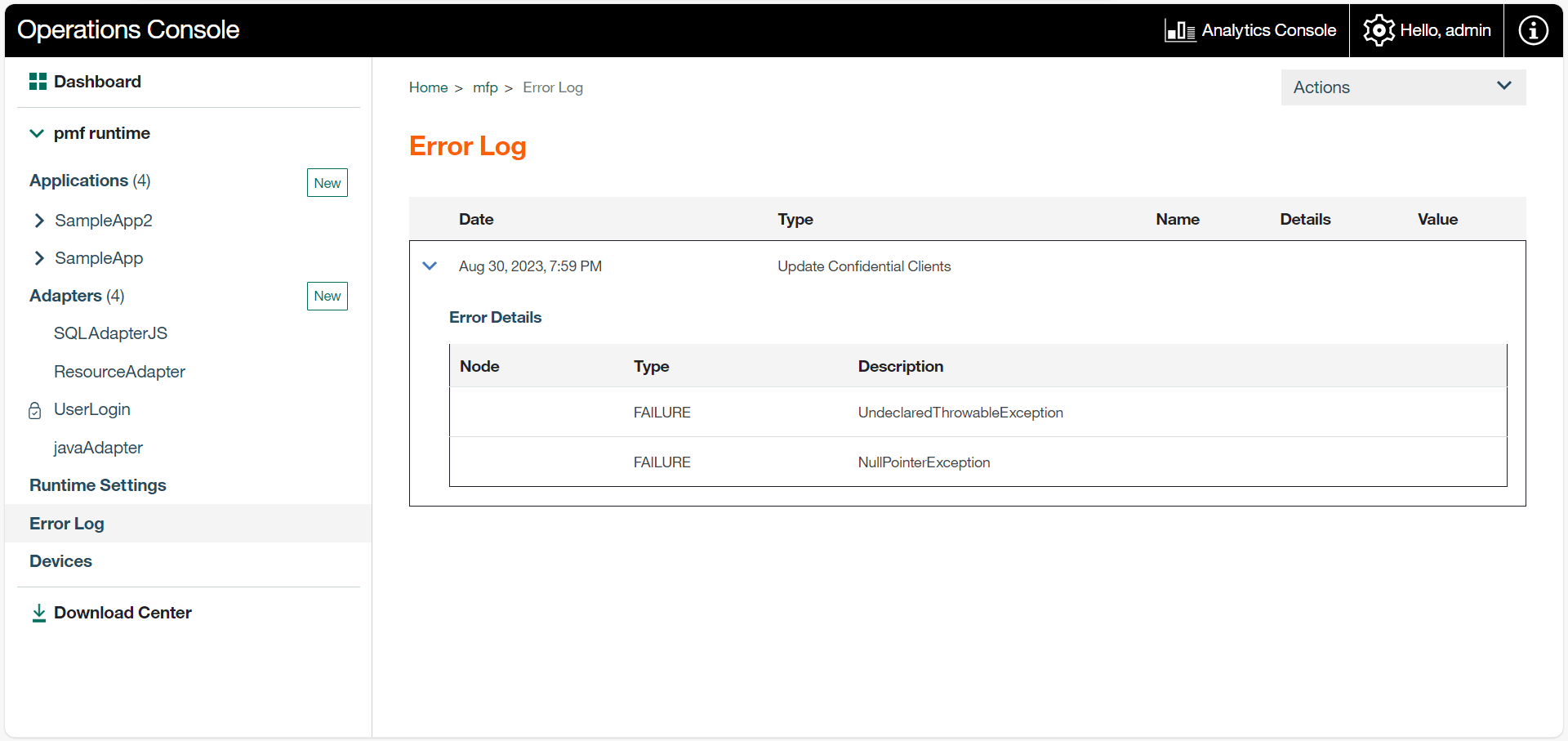Viewport: 1568px width, 741px height.
Task: Collapse the Aug 30 error log row
Action: [x=430, y=266]
